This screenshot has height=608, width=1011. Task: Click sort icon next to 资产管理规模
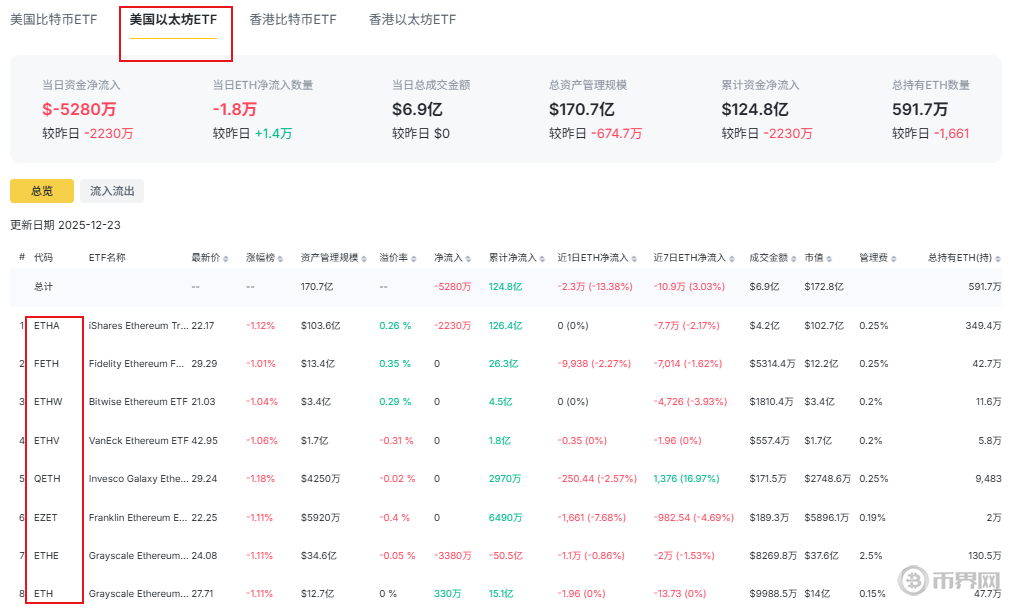point(364,258)
